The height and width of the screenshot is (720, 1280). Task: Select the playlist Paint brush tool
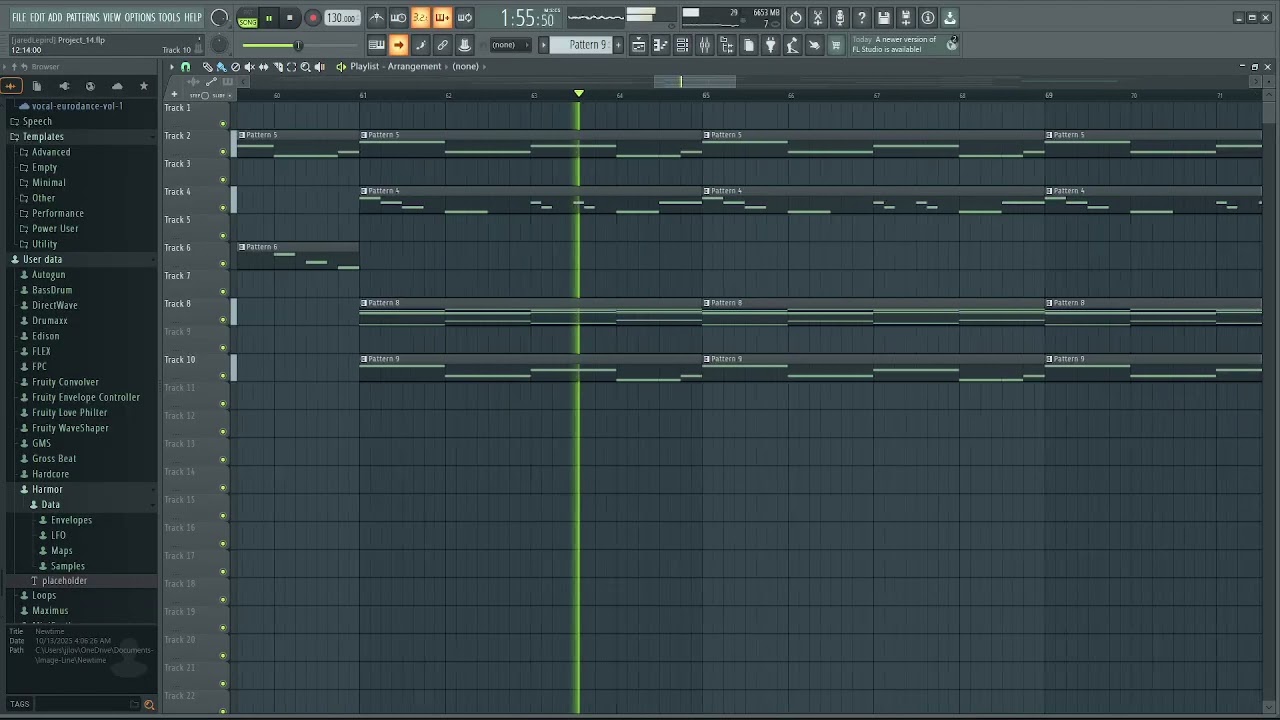(x=221, y=66)
